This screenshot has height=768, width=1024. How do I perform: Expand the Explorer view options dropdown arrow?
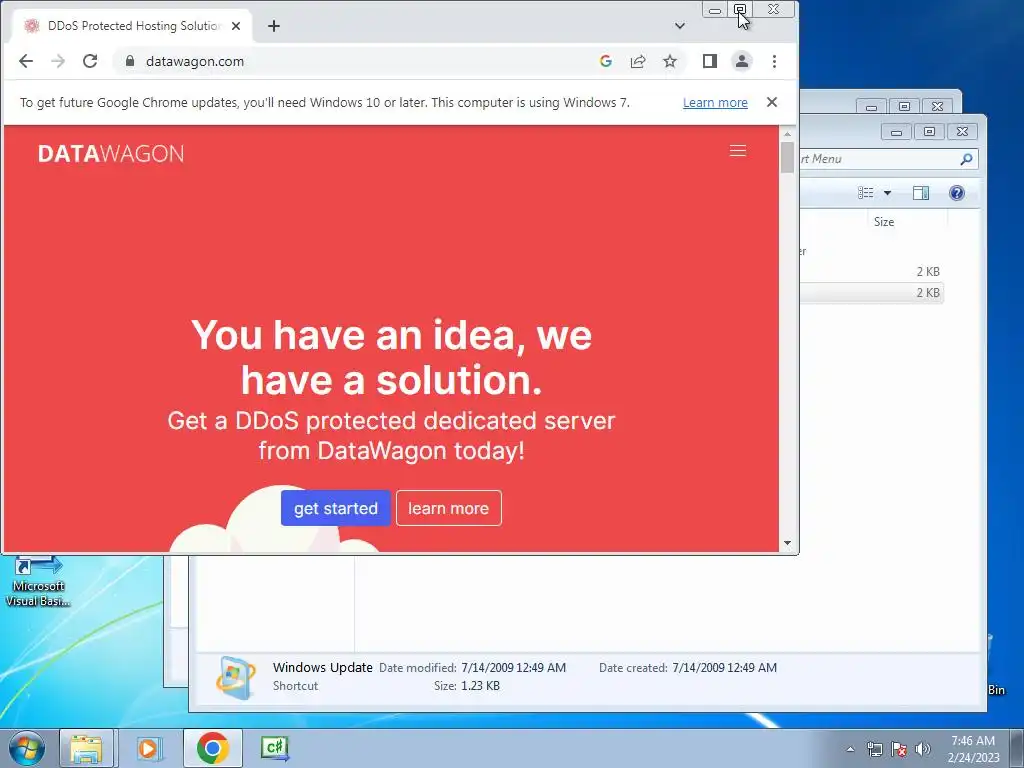888,193
